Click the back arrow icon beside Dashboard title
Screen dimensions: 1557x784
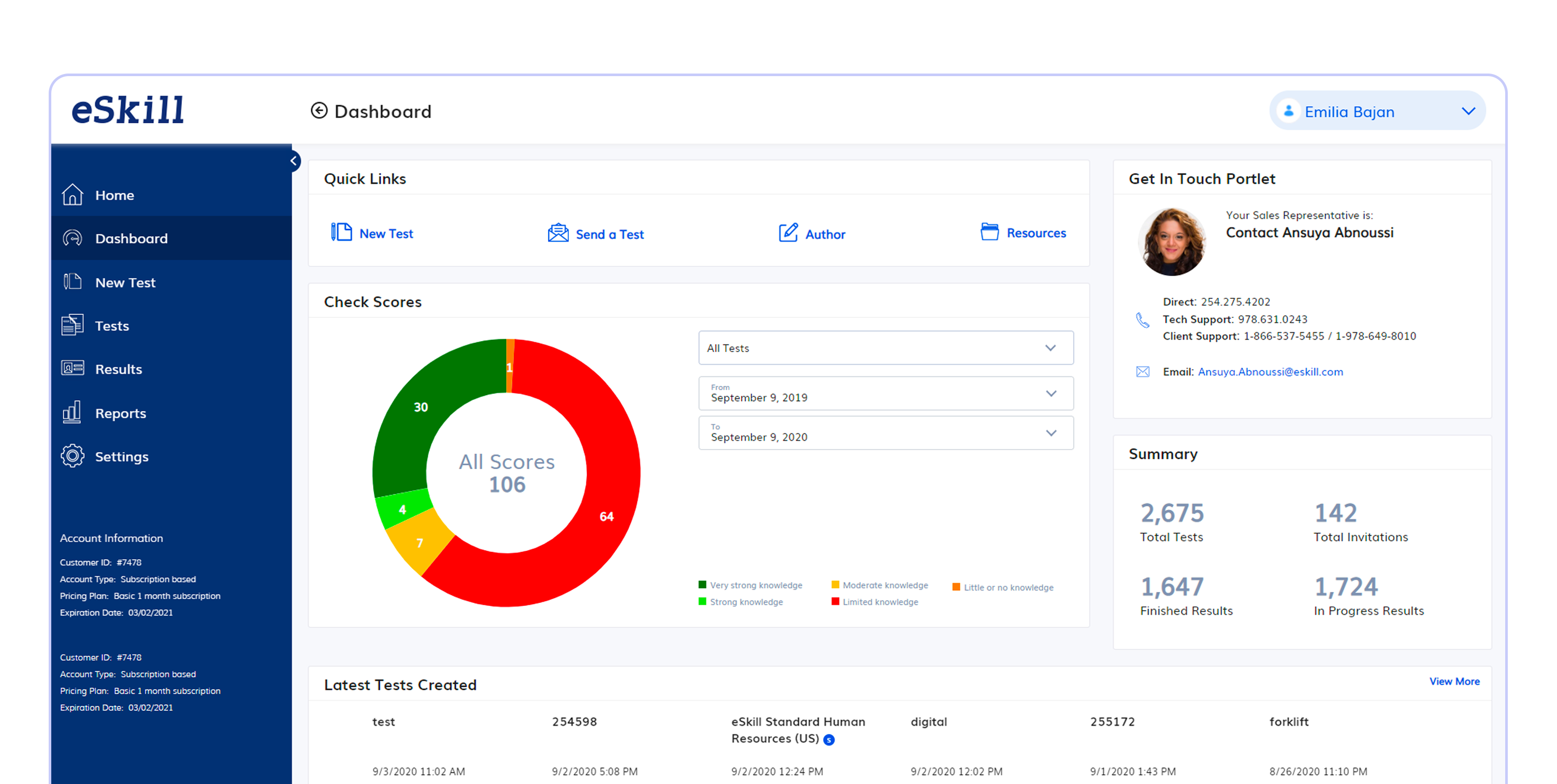(319, 111)
